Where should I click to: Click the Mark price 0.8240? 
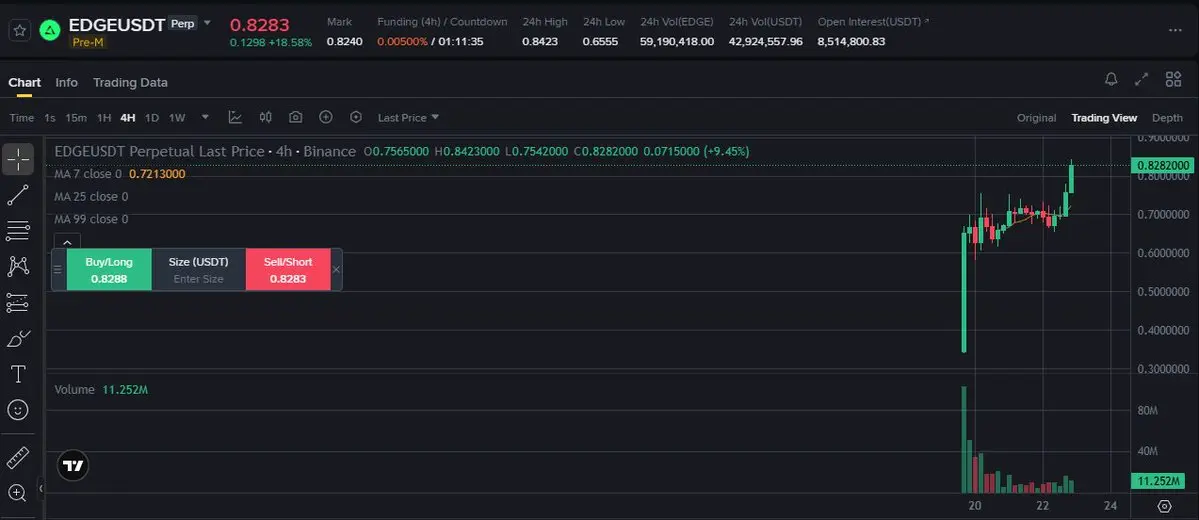[x=345, y=41]
